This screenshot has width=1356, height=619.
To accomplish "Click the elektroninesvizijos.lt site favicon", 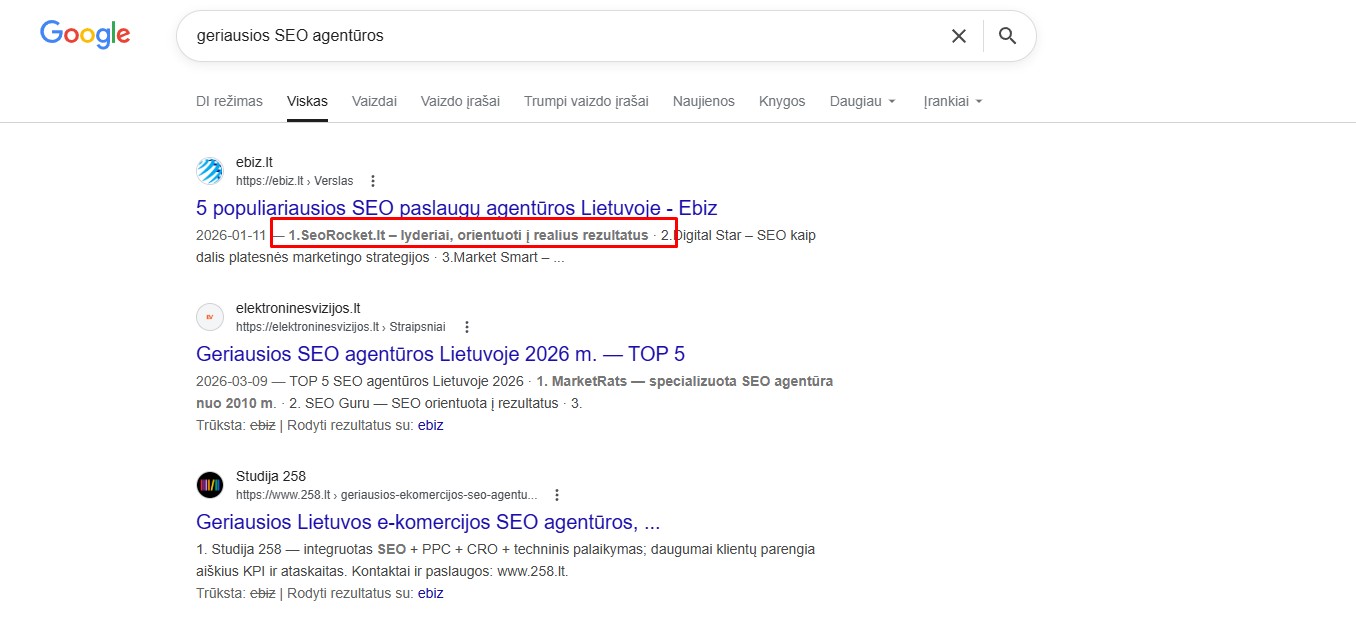I will pyautogui.click(x=209, y=316).
